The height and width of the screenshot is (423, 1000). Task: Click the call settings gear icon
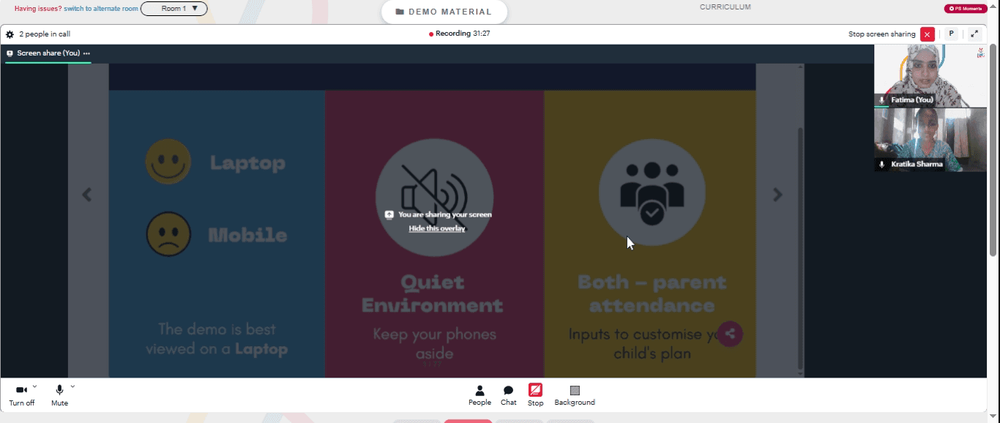point(10,34)
